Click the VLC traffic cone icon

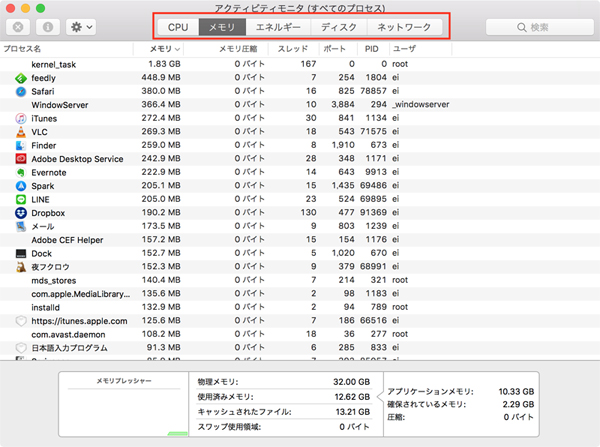coord(21,132)
